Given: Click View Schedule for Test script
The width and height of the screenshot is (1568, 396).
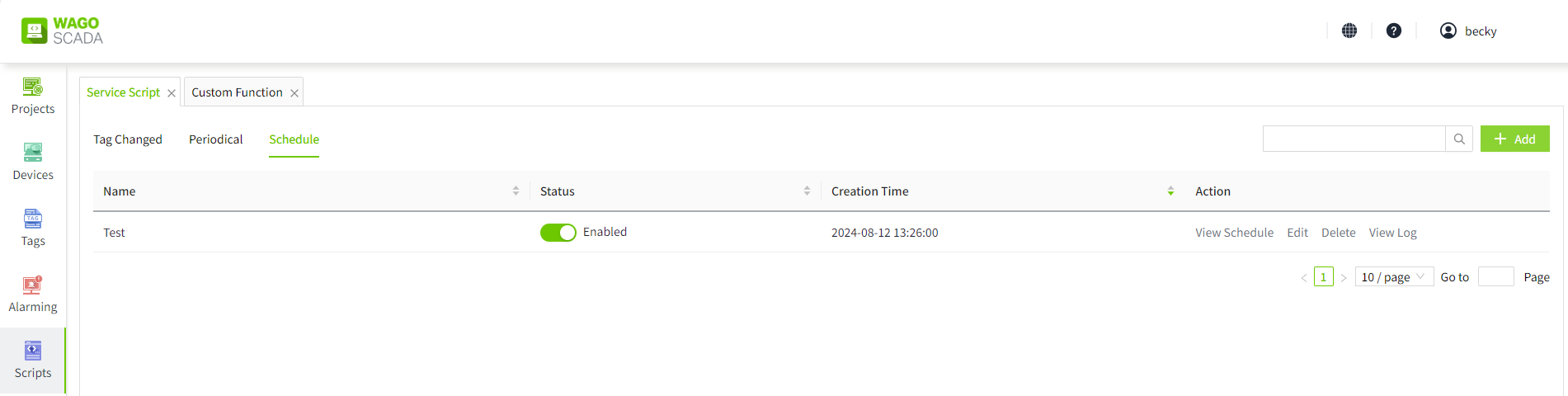Looking at the screenshot, I should point(1234,233).
